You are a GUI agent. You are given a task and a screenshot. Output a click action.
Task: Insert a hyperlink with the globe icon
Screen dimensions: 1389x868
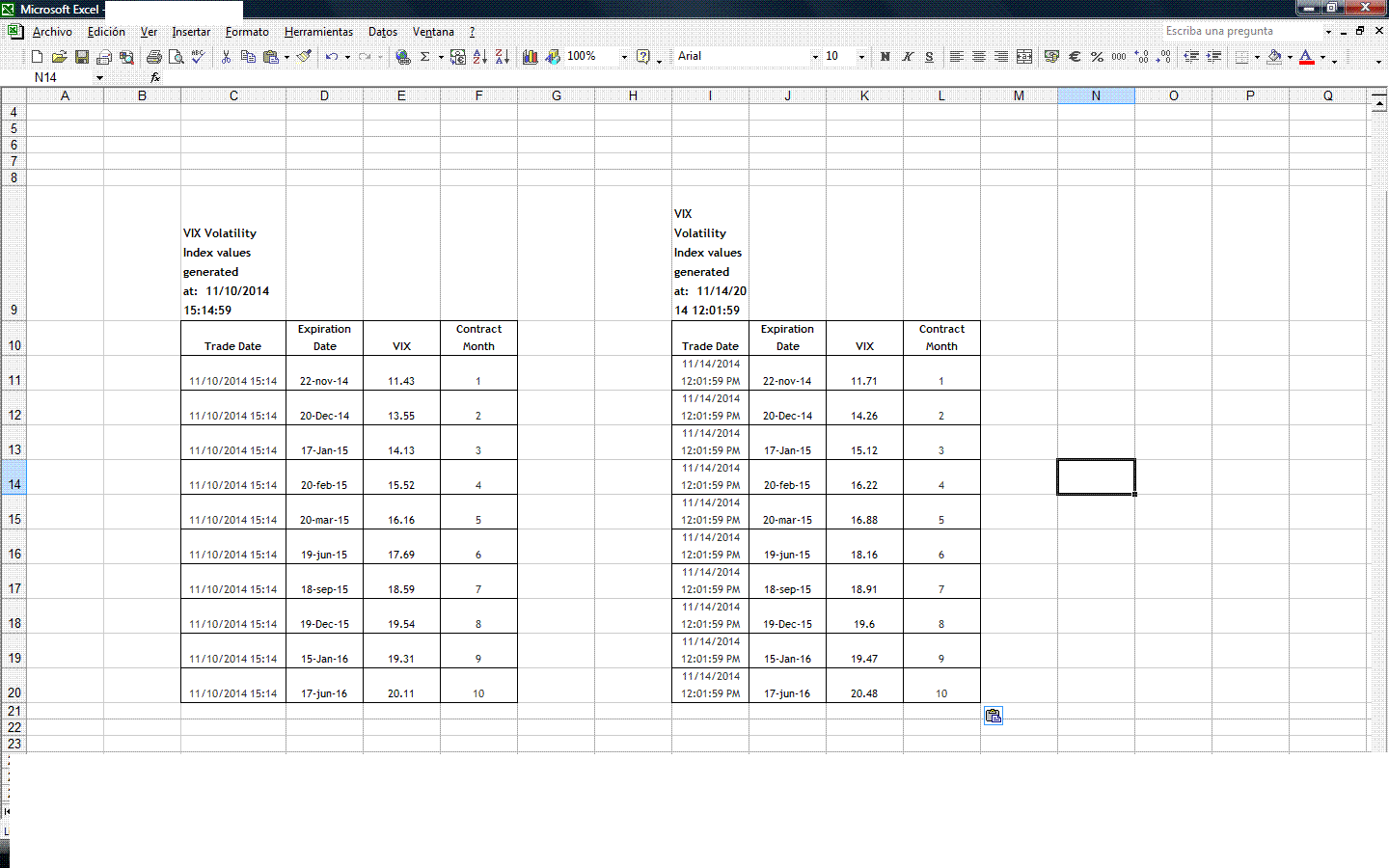(403, 57)
